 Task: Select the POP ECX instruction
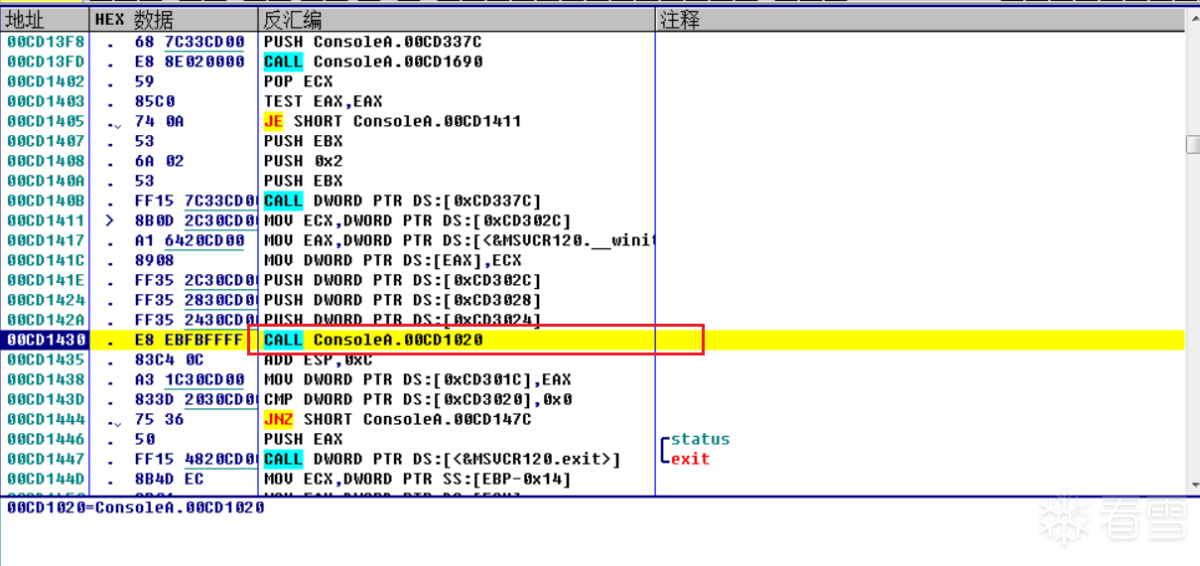[x=298, y=82]
